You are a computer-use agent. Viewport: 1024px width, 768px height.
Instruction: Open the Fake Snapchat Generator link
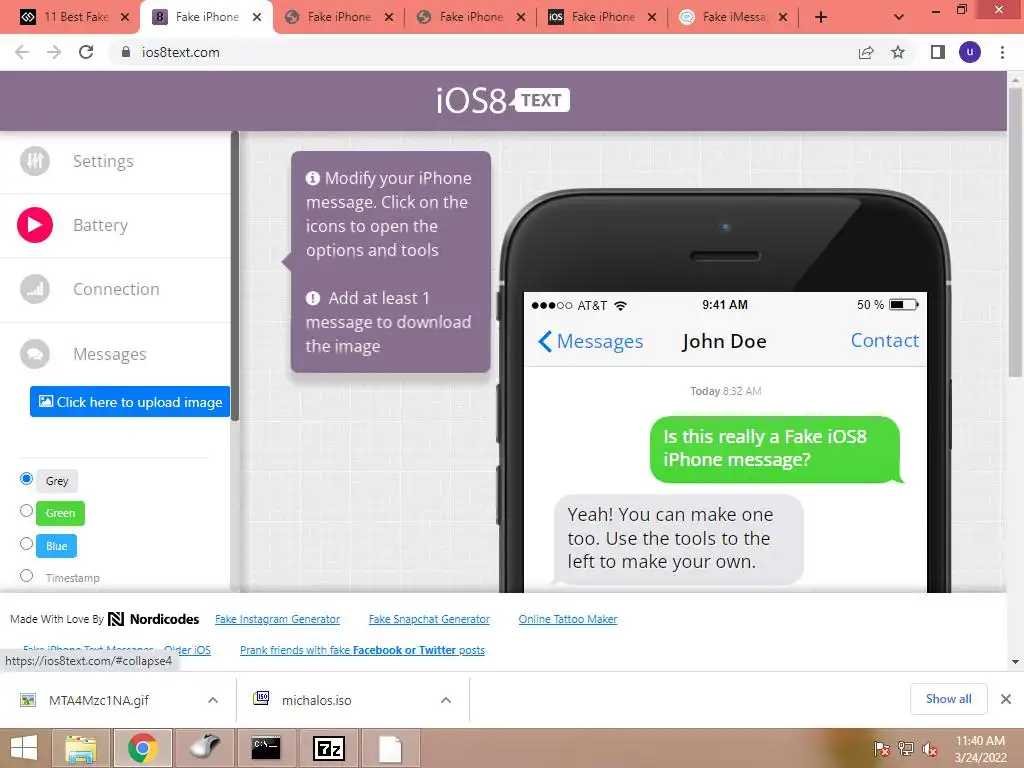coord(429,619)
